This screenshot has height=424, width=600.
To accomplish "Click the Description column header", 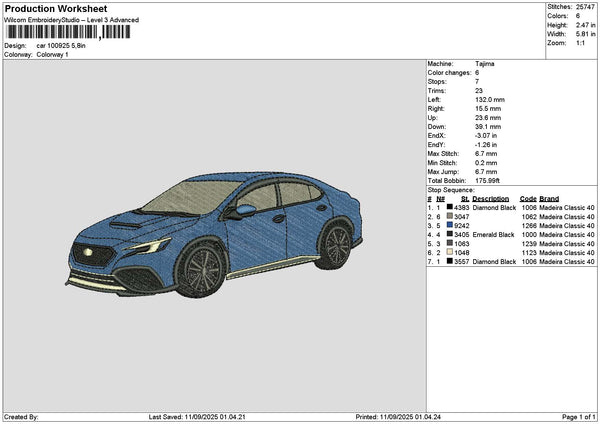I will (492, 198).
